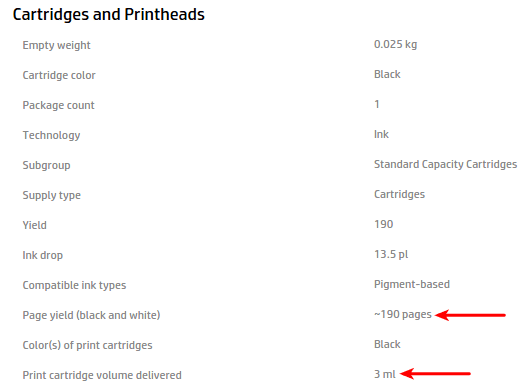
Task: Select the Cartridge color label
Action: 59,75
